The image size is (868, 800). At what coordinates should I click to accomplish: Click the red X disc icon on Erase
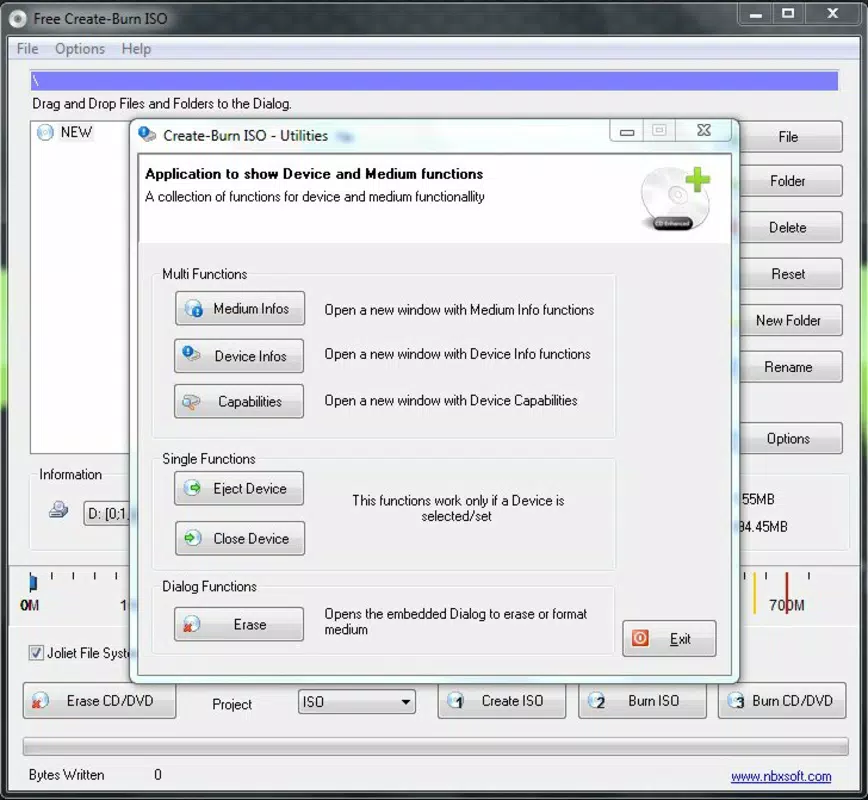[x=191, y=624]
